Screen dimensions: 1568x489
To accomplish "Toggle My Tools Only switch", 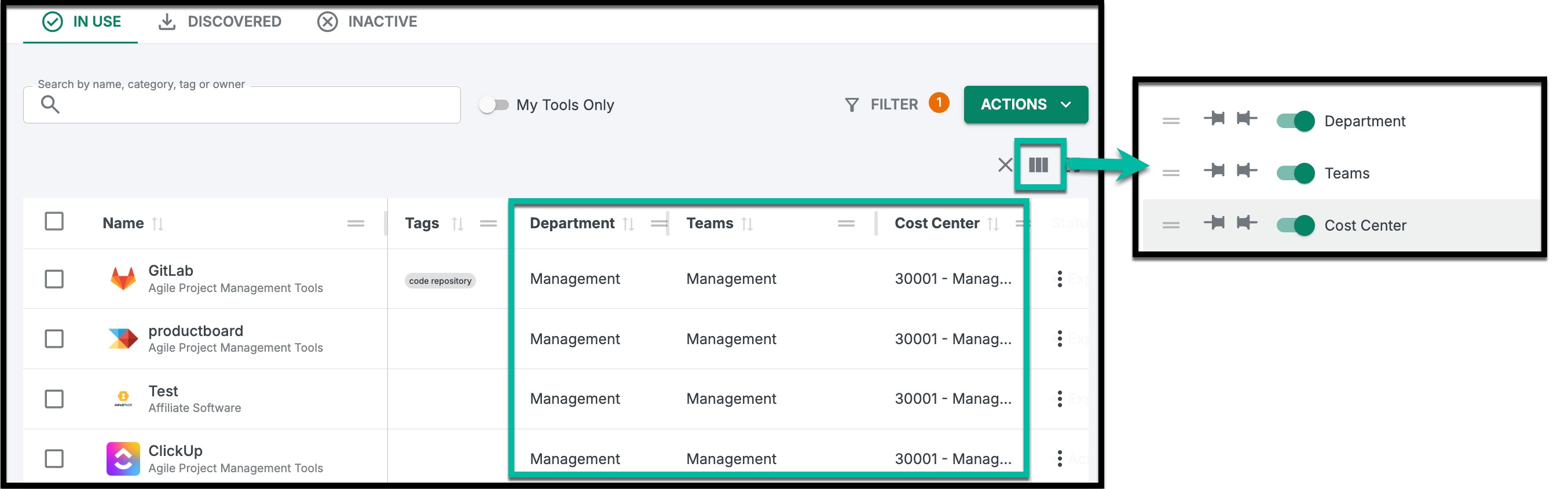I will [x=493, y=105].
